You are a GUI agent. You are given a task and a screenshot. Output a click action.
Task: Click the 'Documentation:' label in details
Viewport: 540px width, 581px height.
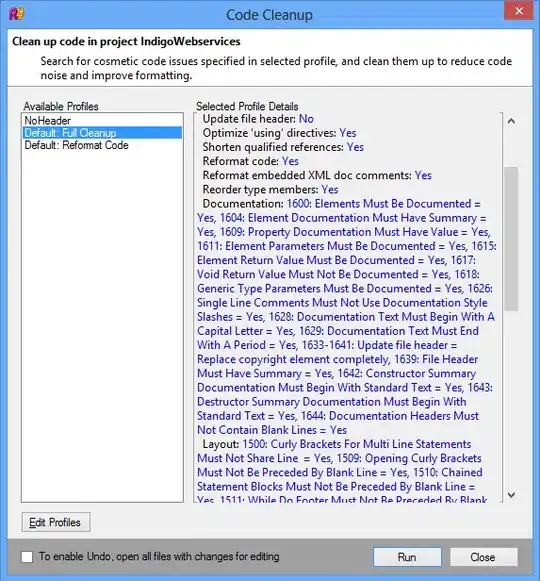click(243, 204)
